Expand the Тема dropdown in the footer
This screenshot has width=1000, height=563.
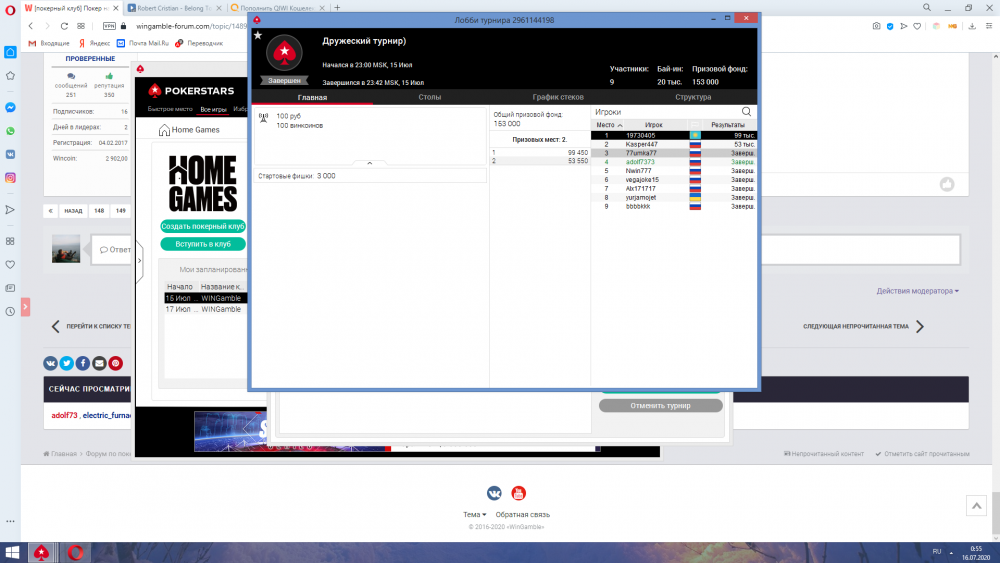pos(473,515)
